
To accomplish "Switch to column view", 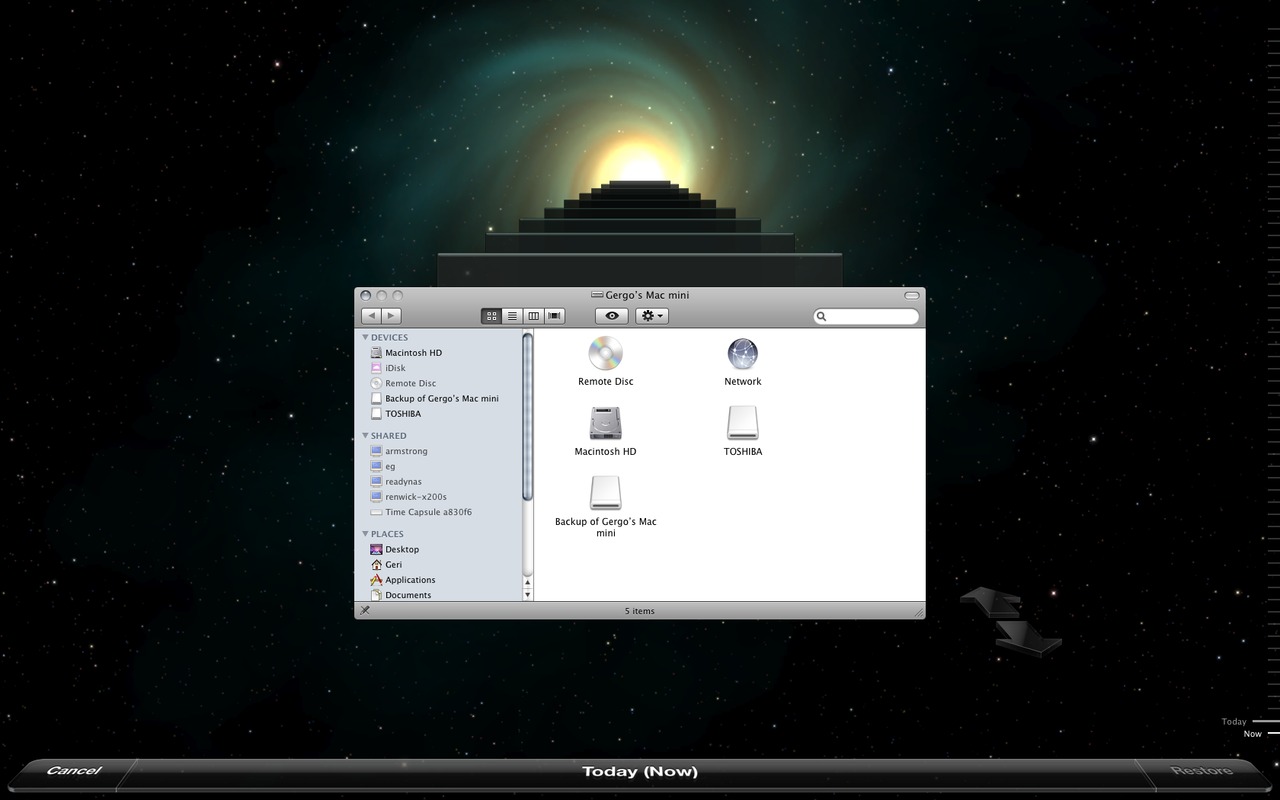I will click(x=533, y=316).
